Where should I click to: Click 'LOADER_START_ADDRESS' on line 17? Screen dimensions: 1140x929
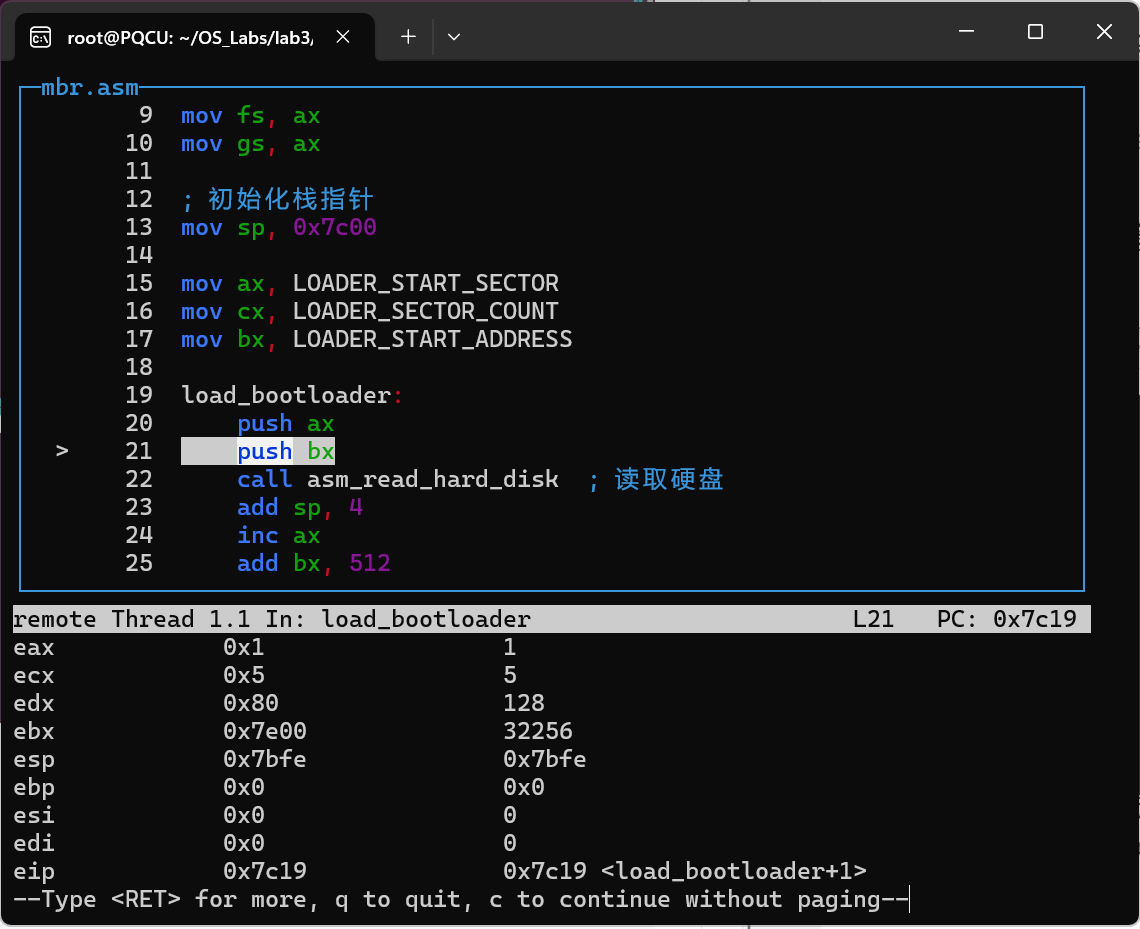[x=433, y=339]
